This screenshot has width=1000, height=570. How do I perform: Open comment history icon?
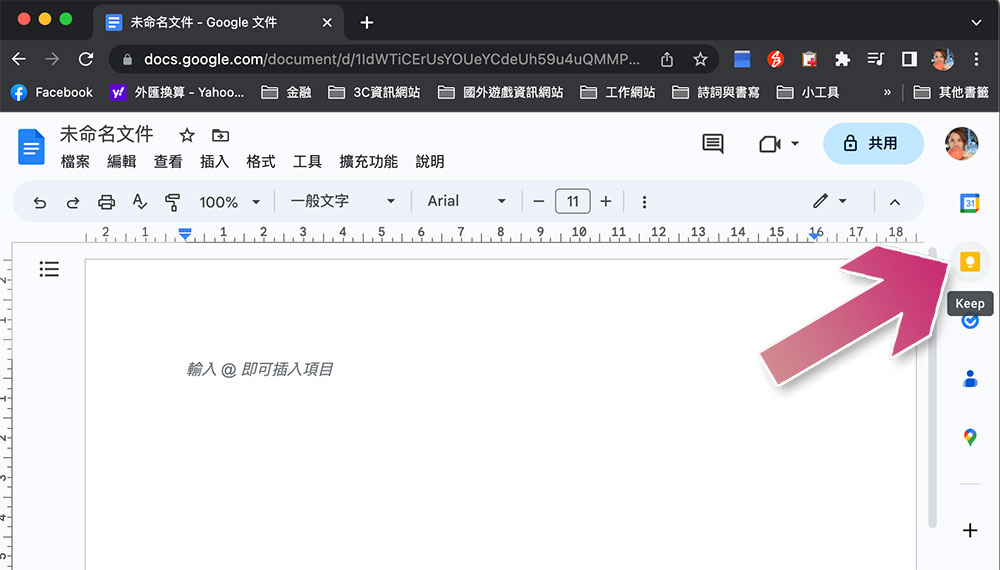tap(712, 143)
